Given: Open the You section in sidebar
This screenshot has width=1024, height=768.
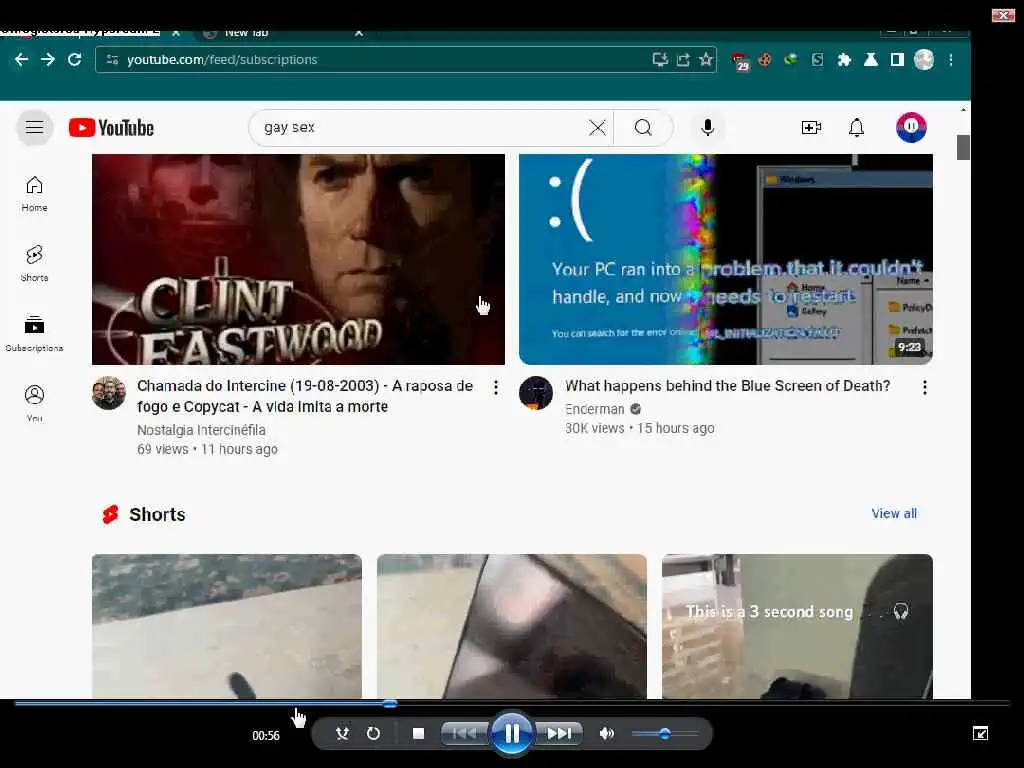Looking at the screenshot, I should (x=35, y=404).
